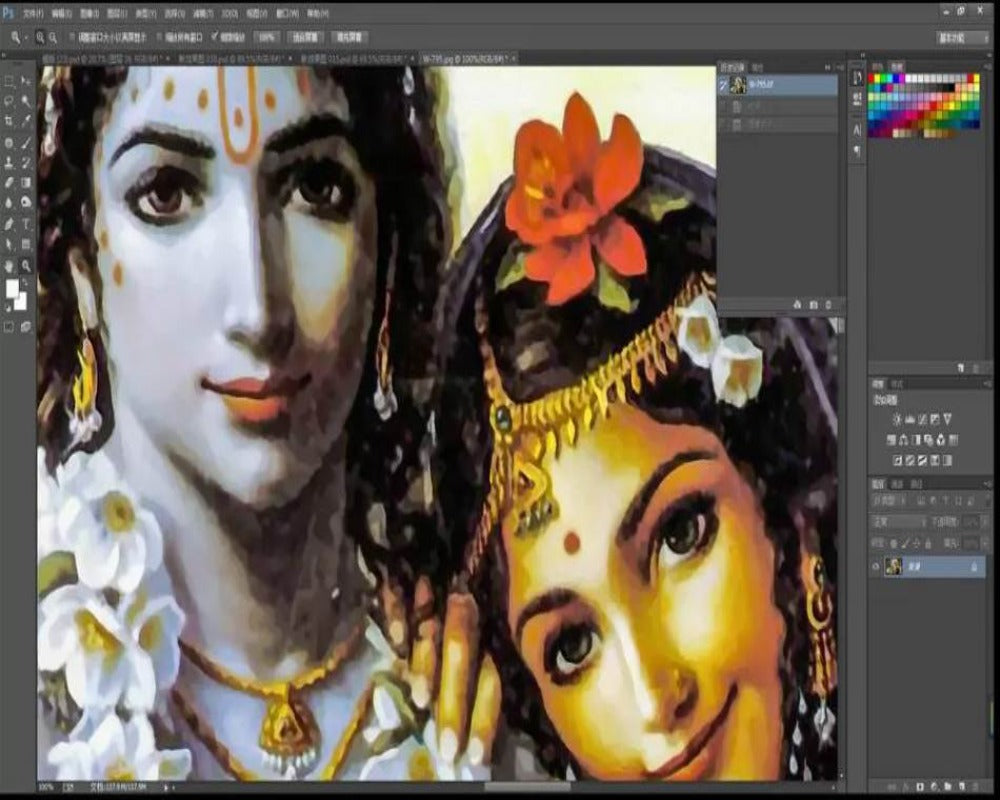
Task: Open the Curves adjustment icon
Action: [x=920, y=419]
